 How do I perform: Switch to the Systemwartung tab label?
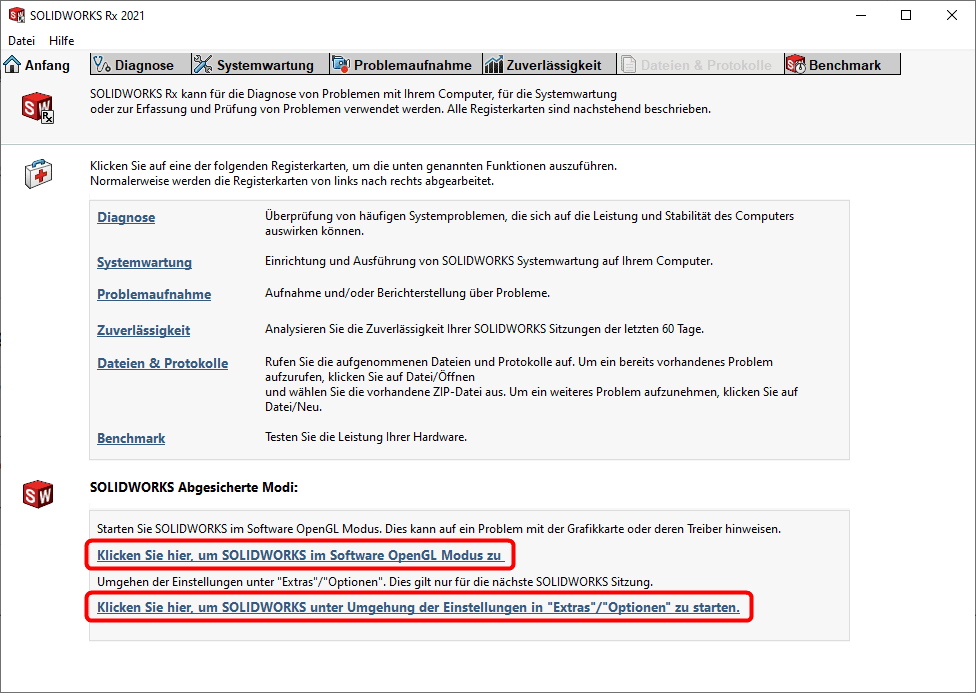tap(265, 65)
